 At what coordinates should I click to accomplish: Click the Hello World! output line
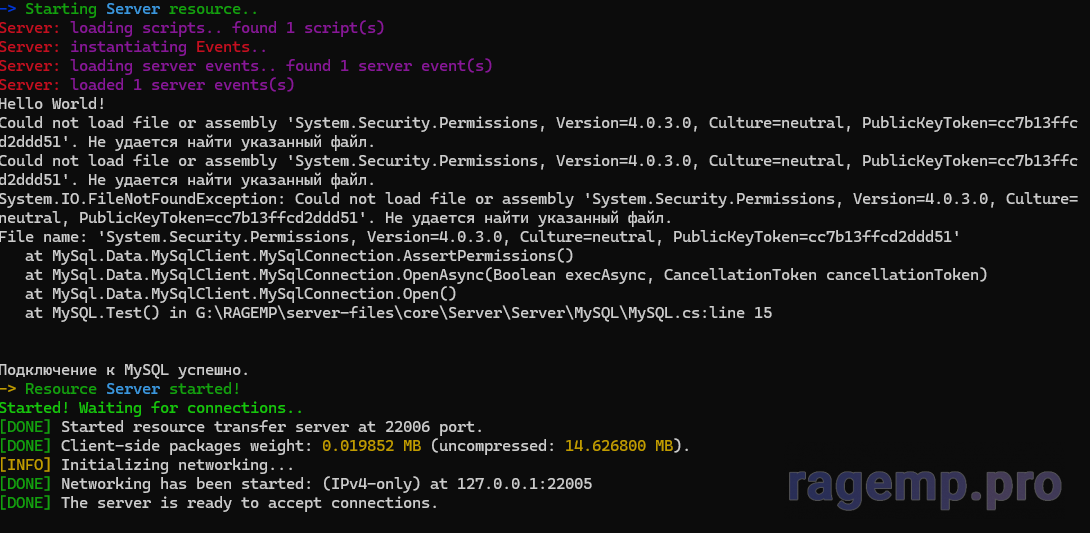(x=53, y=104)
